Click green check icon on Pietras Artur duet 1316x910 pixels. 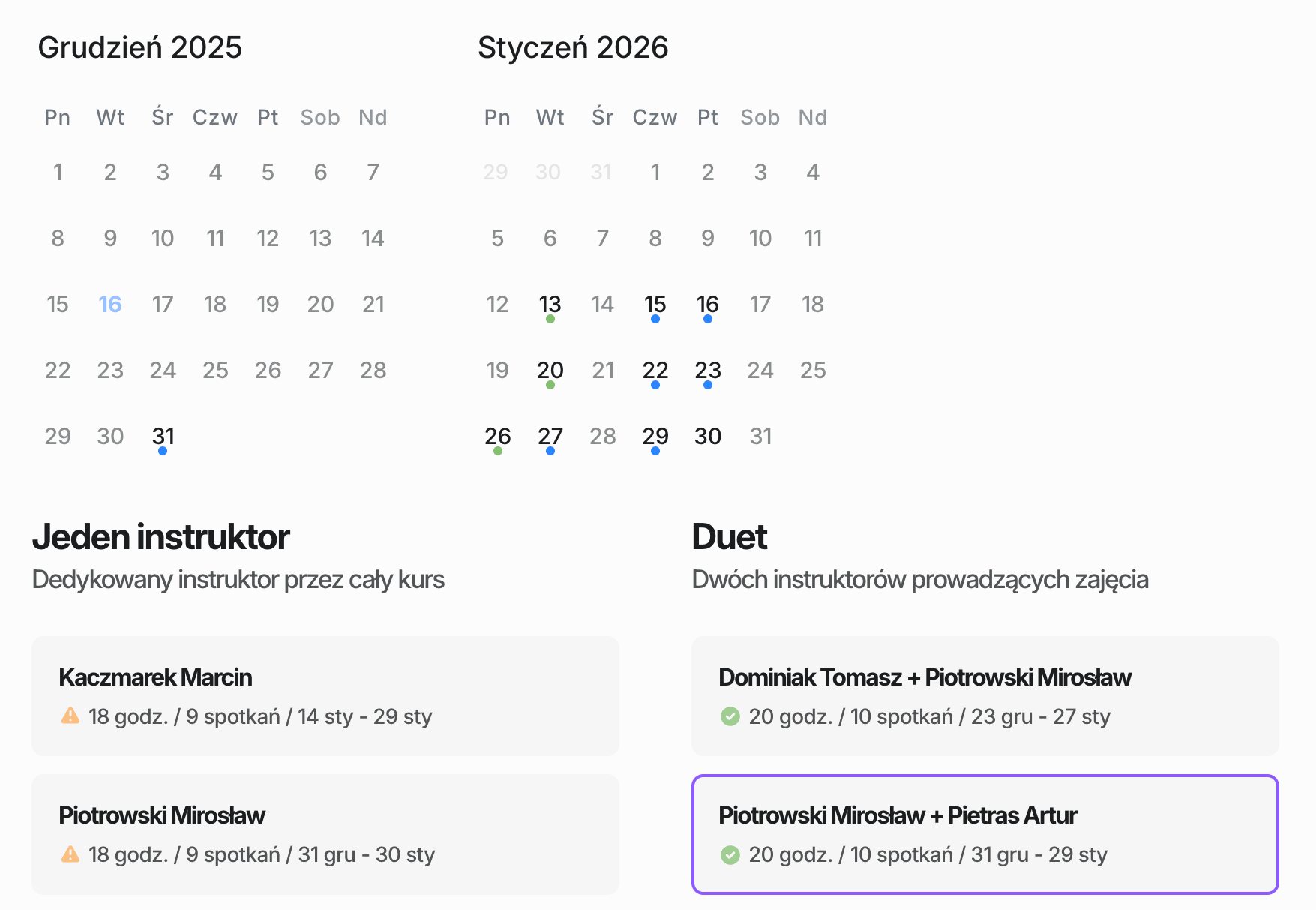pyautogui.click(x=730, y=854)
